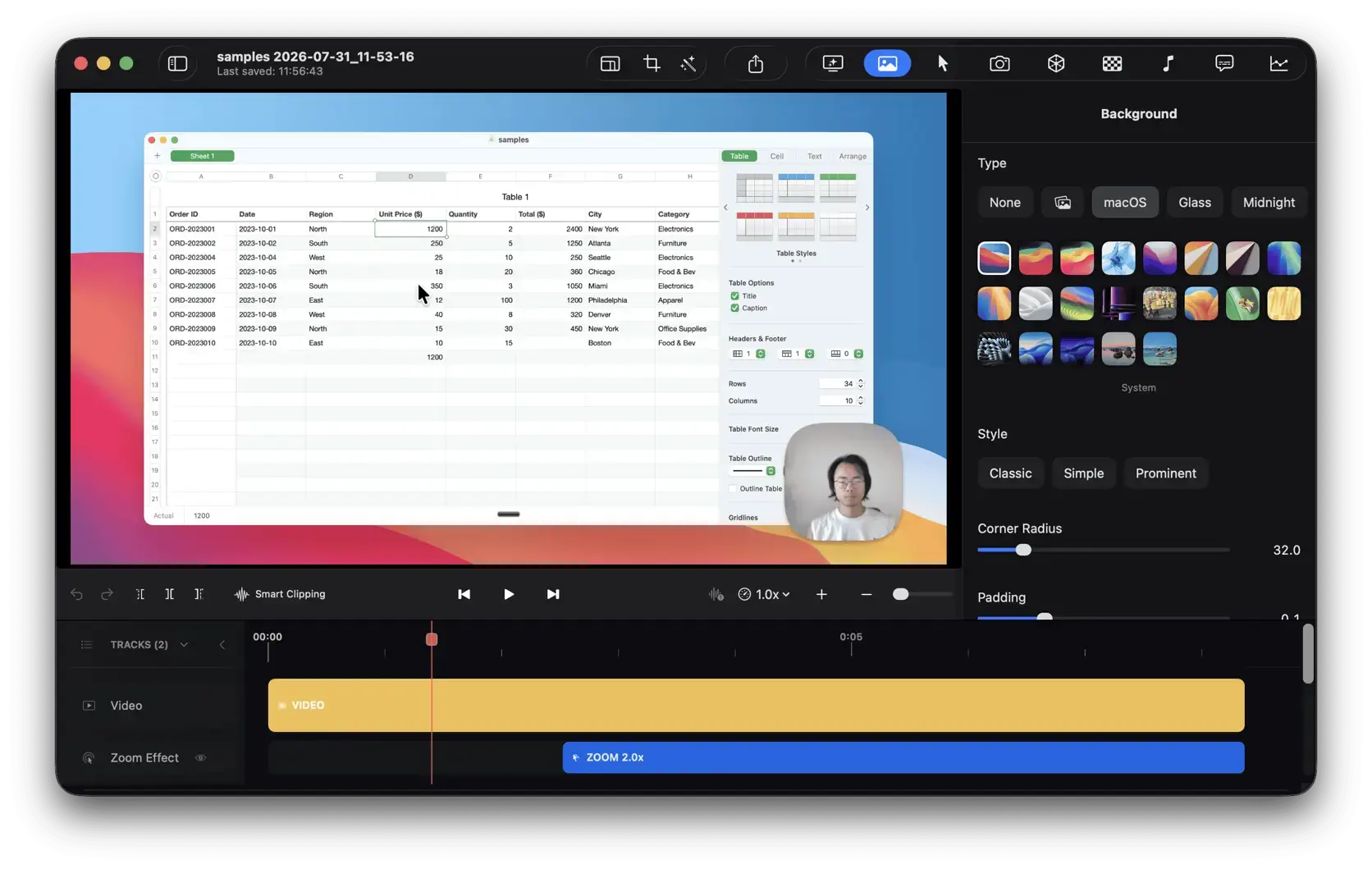This screenshot has width=1372, height=869.
Task: Click the tracks list icon
Action: (x=87, y=645)
